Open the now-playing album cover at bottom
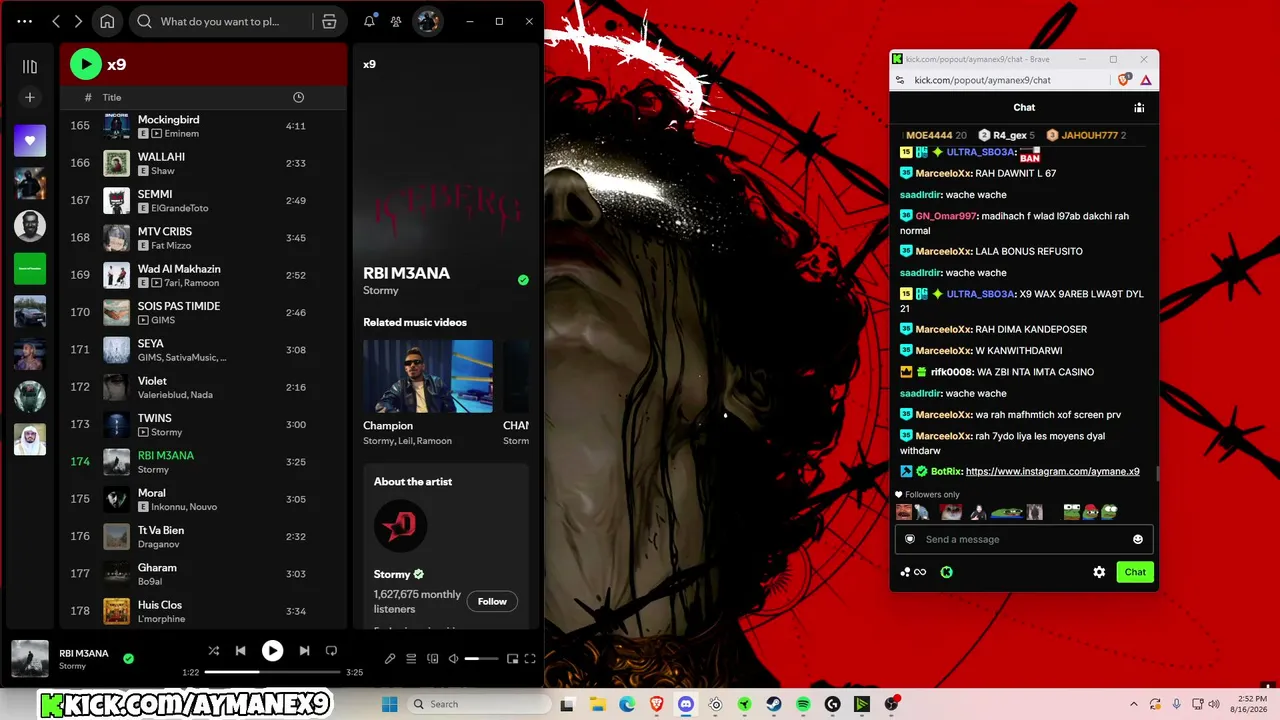Screen dimensions: 1280x720 (x=30, y=659)
